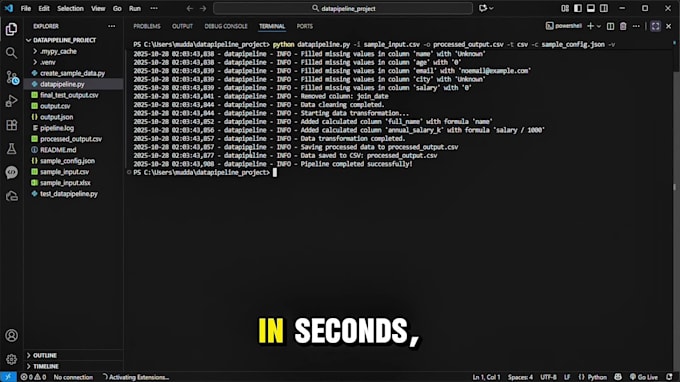This screenshot has height=382, width=680.
Task: Open Run and Debug view
Action: click(12, 101)
